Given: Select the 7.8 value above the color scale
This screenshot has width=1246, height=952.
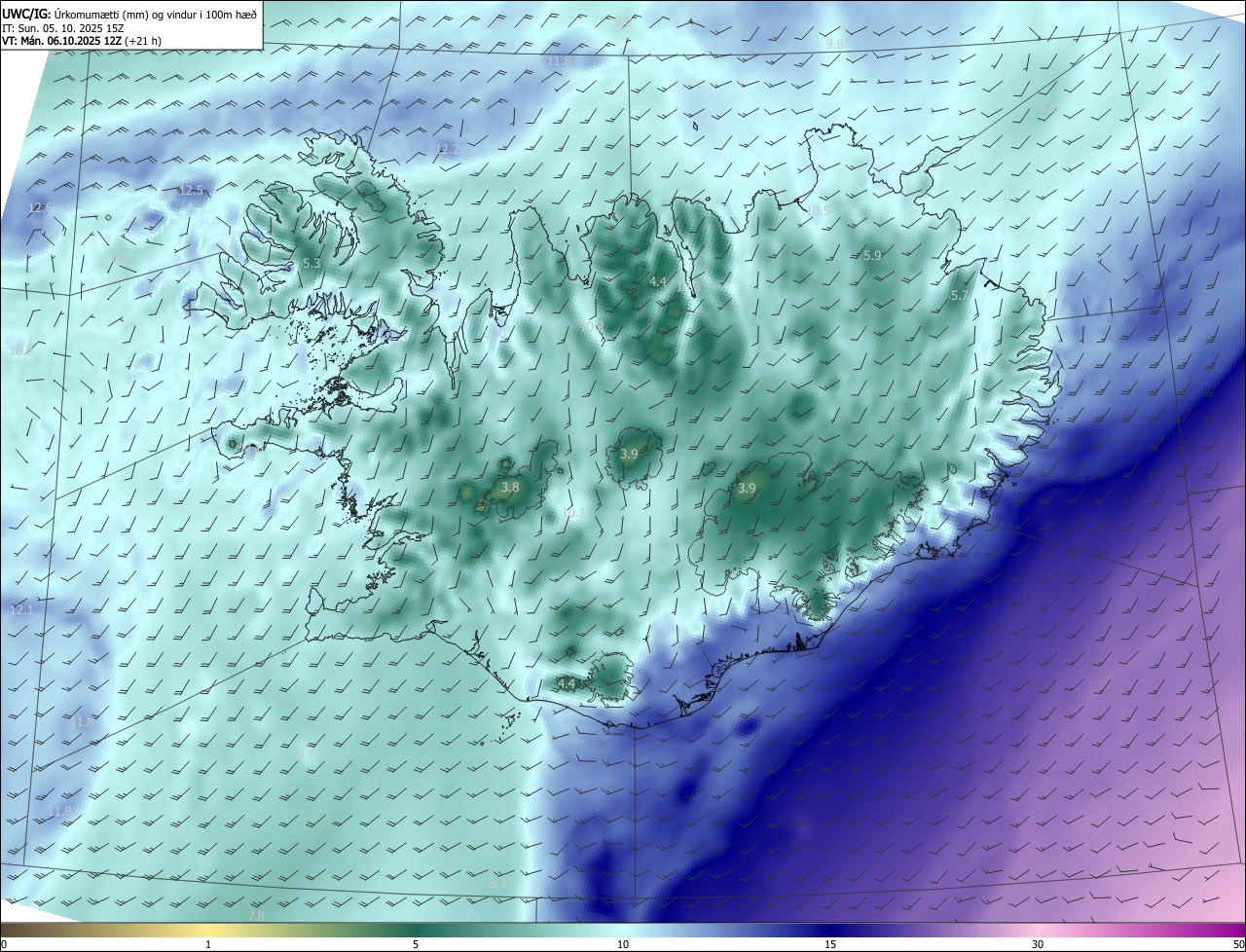Looking at the screenshot, I should pos(256,916).
